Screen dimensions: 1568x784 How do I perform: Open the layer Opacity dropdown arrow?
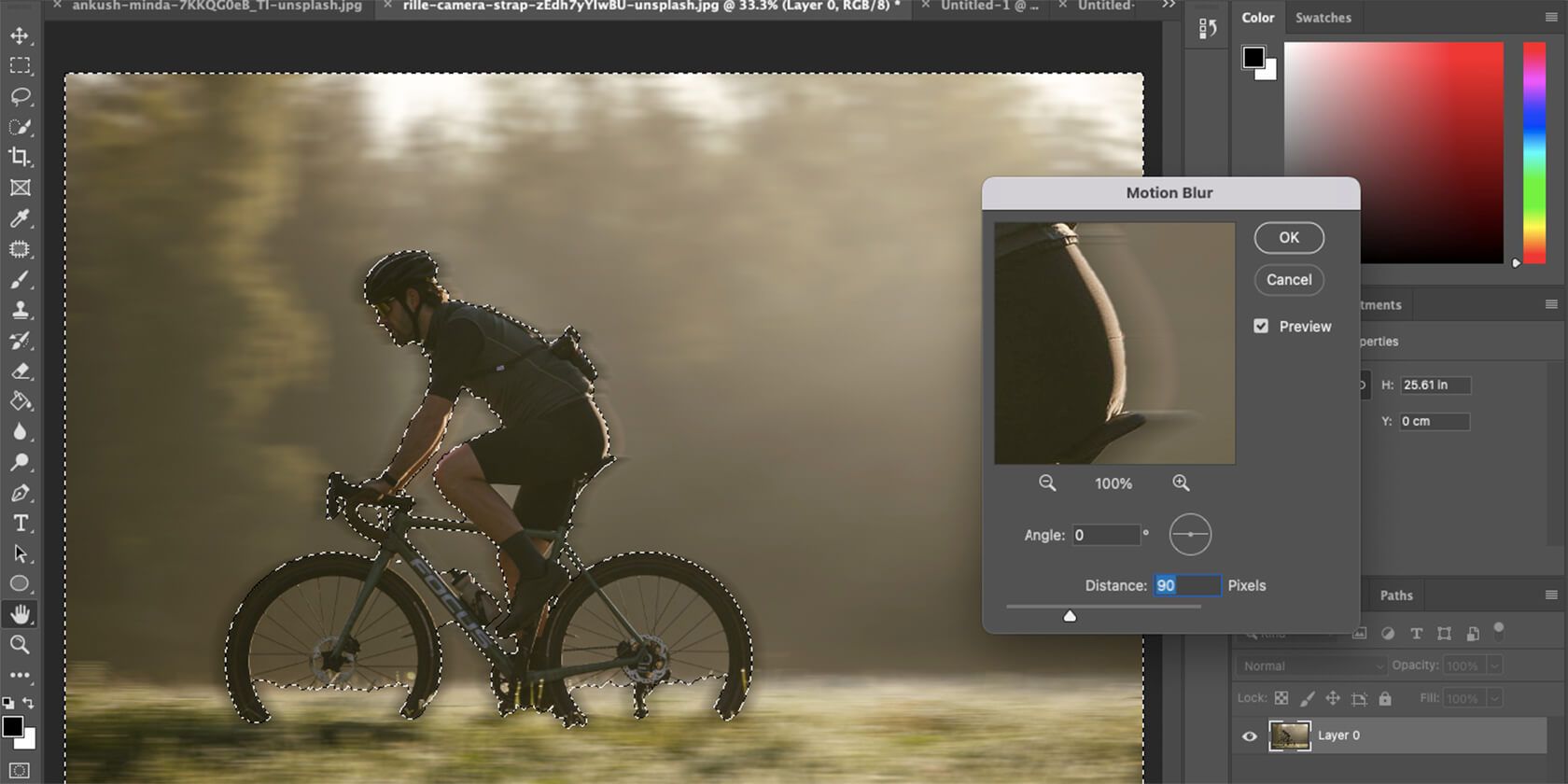pyautogui.click(x=1495, y=665)
